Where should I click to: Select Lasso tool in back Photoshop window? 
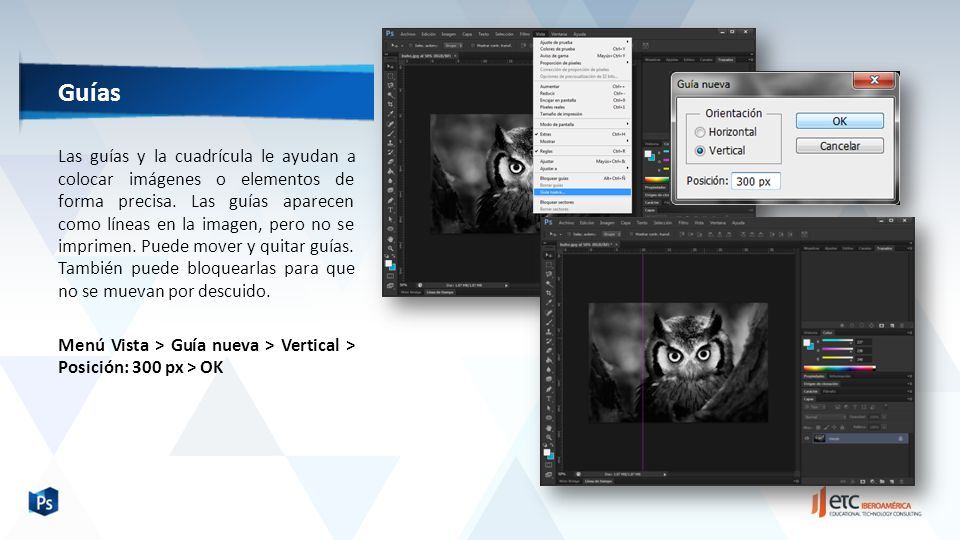click(391, 85)
